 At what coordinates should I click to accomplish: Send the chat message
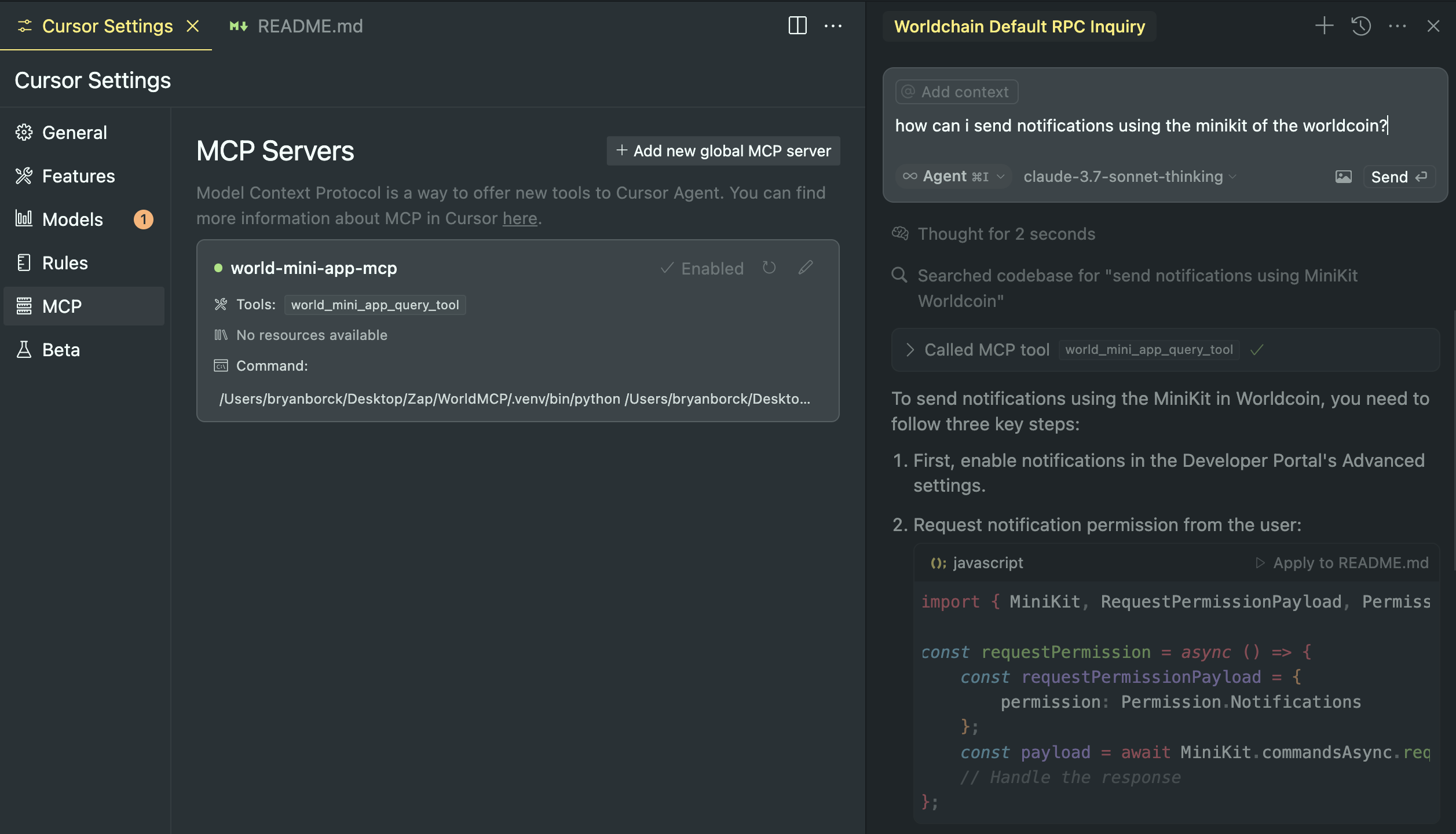pyautogui.click(x=1399, y=177)
